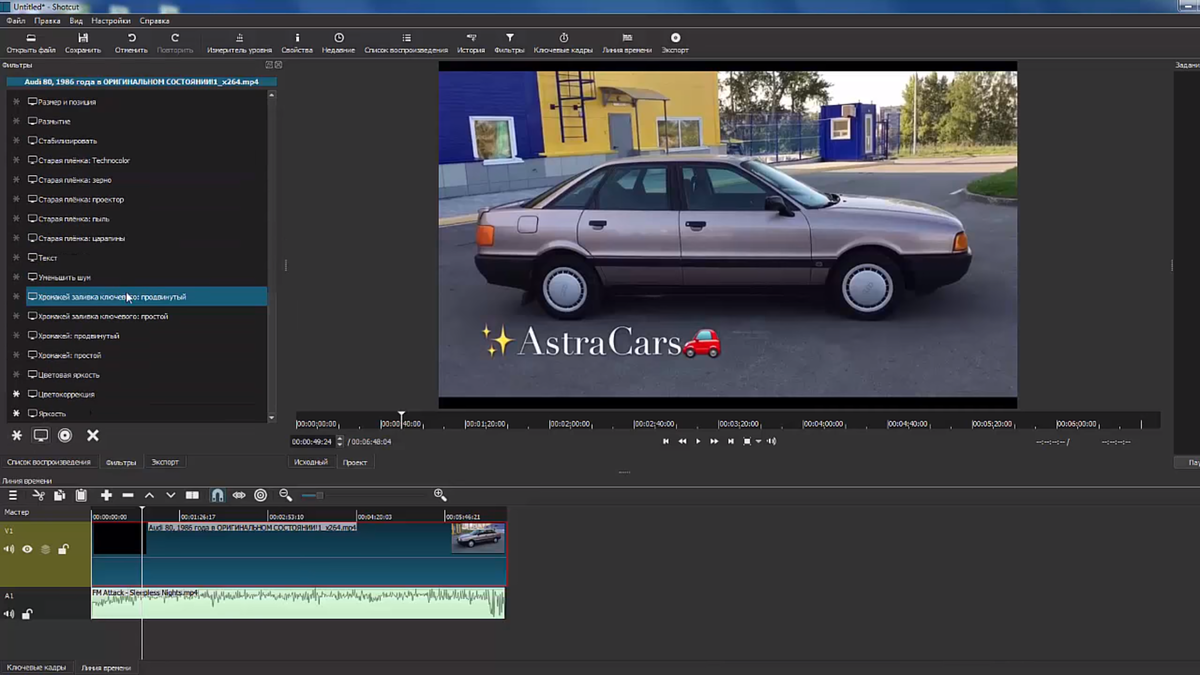The height and width of the screenshot is (675, 1200).
Task: Click the current timecode field 00:00:49:24
Action: pyautogui.click(x=312, y=441)
